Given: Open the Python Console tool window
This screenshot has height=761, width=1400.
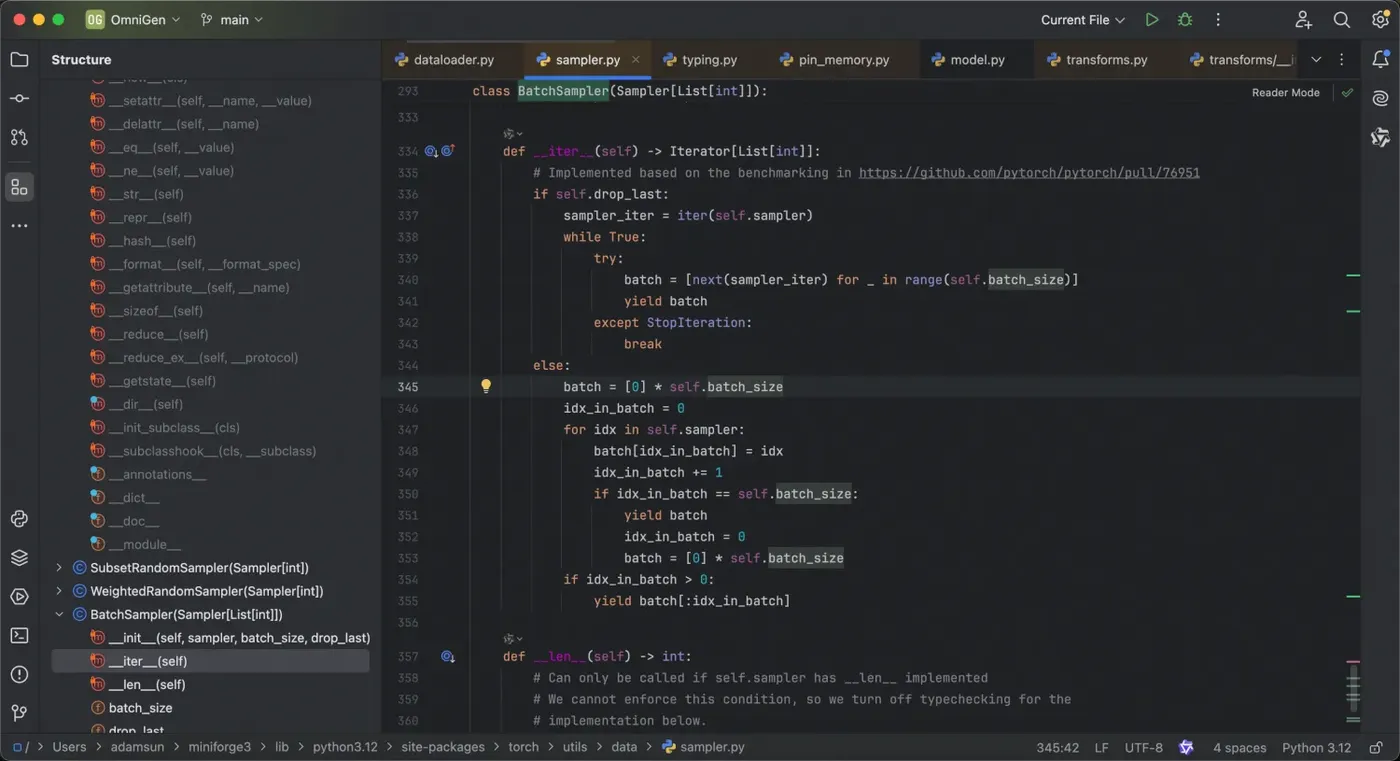Looking at the screenshot, I should pos(19,518).
